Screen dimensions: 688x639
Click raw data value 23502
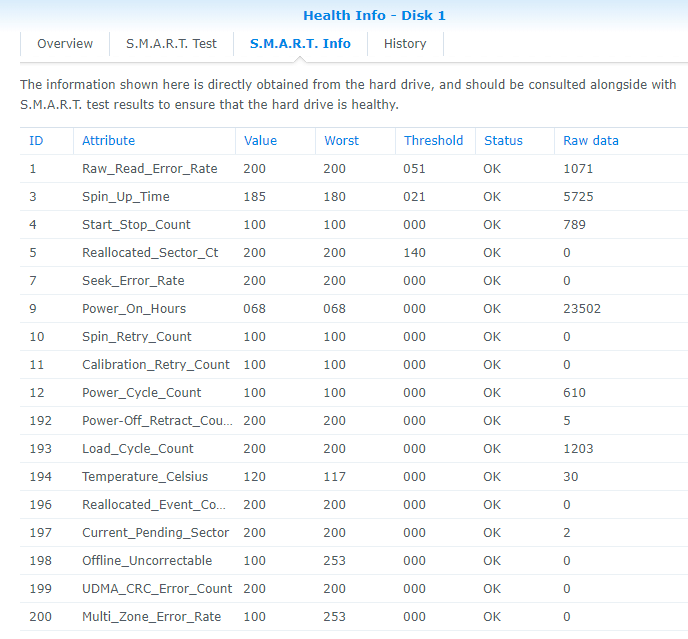[x=582, y=309]
